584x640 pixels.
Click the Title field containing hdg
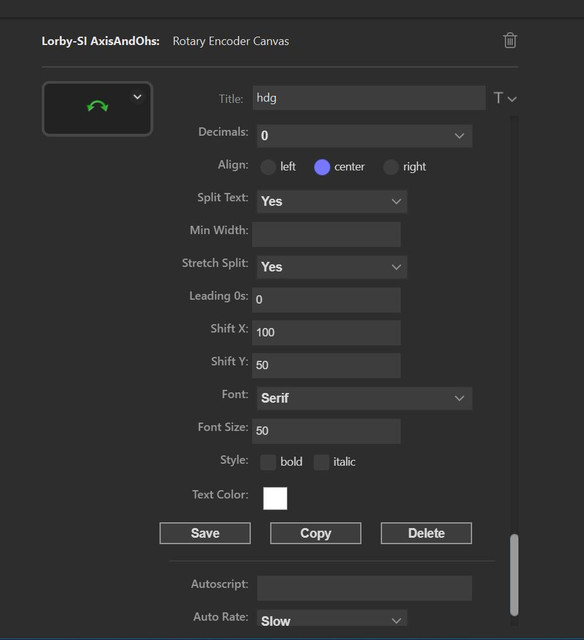(x=369, y=98)
